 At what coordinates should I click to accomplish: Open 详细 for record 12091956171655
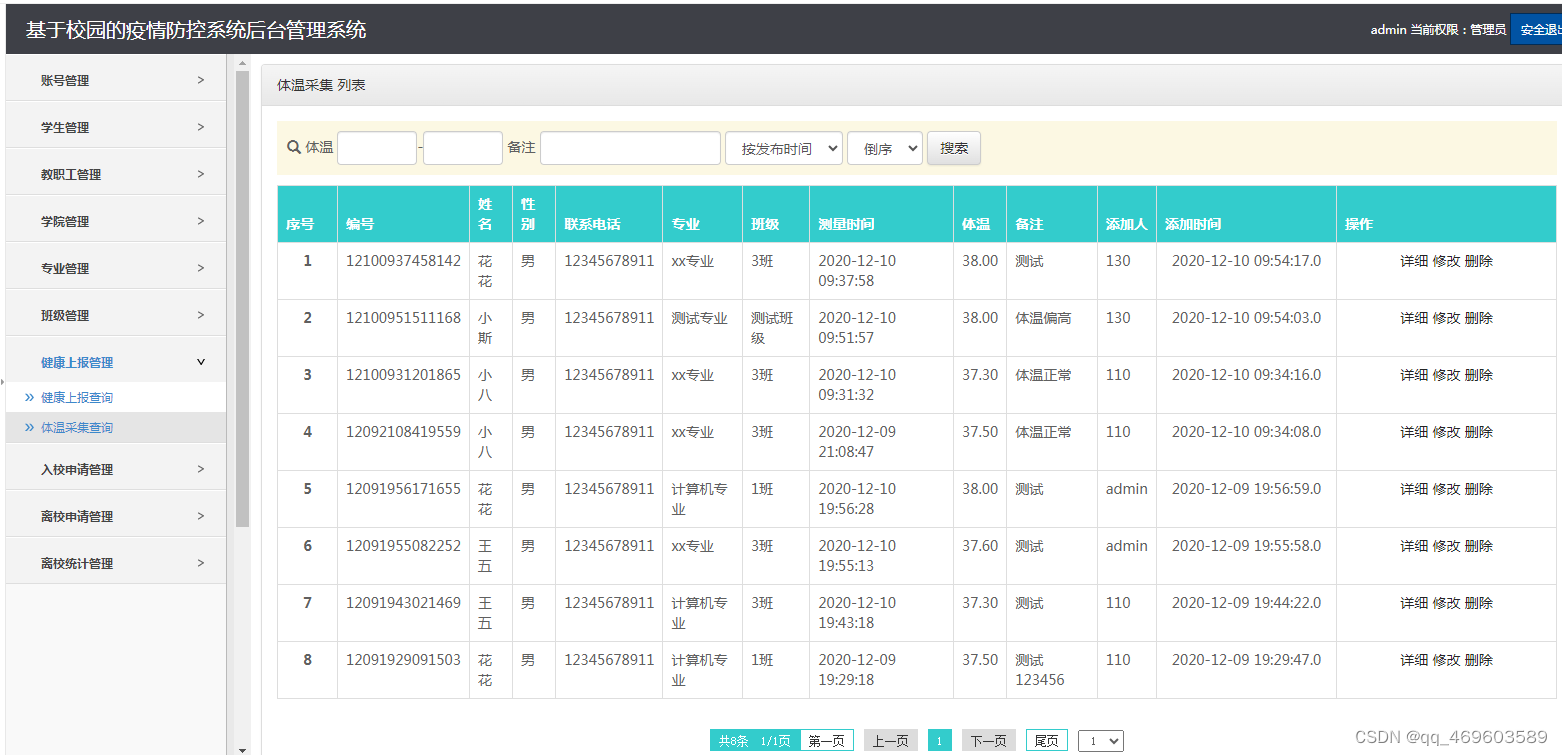[x=1414, y=489]
